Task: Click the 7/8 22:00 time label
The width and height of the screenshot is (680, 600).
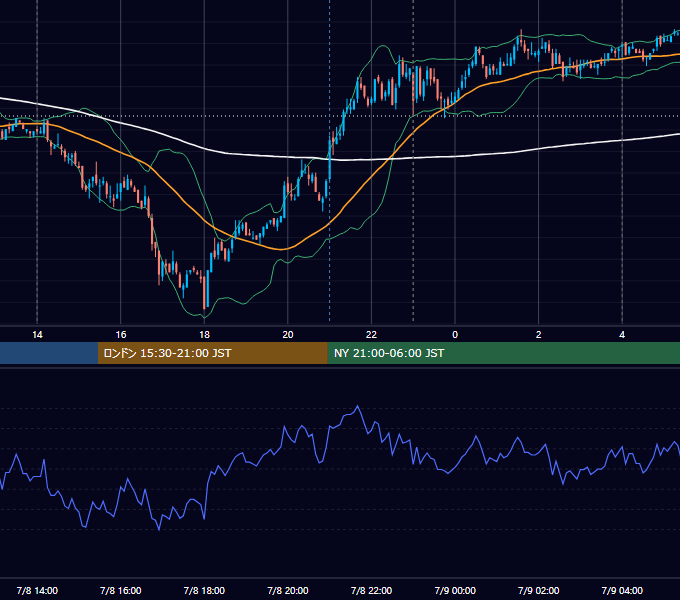Action: pyautogui.click(x=371, y=590)
